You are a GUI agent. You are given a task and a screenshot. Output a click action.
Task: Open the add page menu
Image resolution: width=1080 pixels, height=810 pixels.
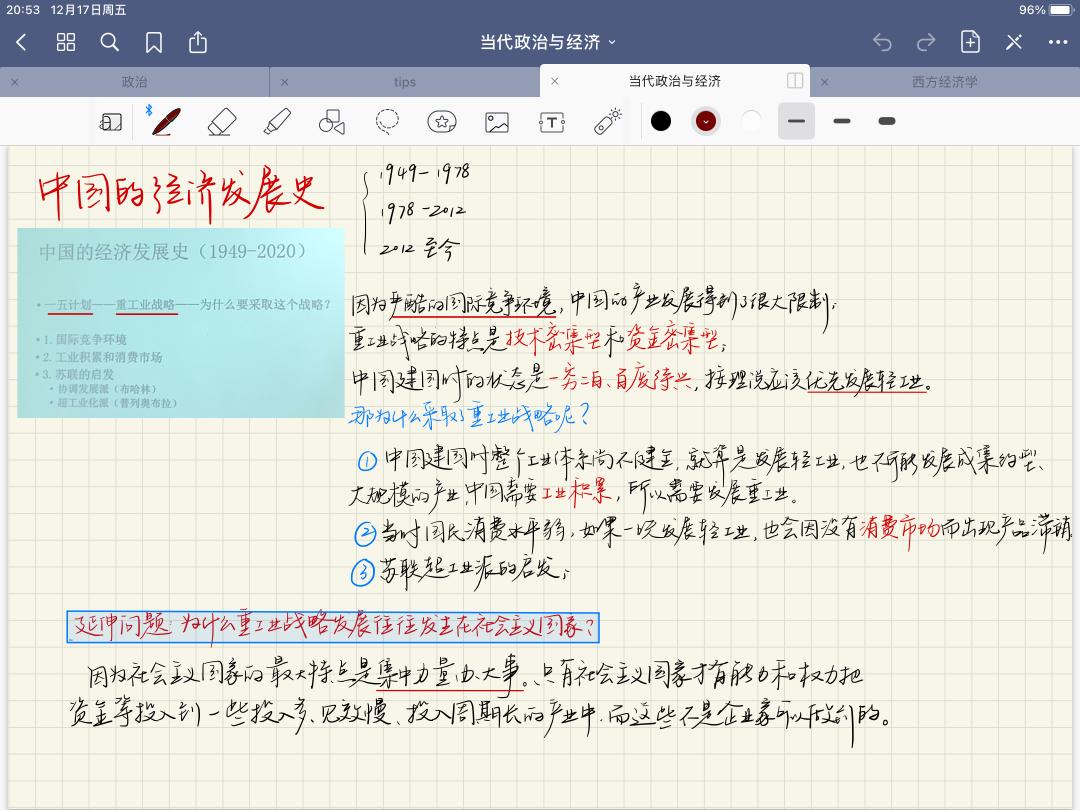(970, 42)
